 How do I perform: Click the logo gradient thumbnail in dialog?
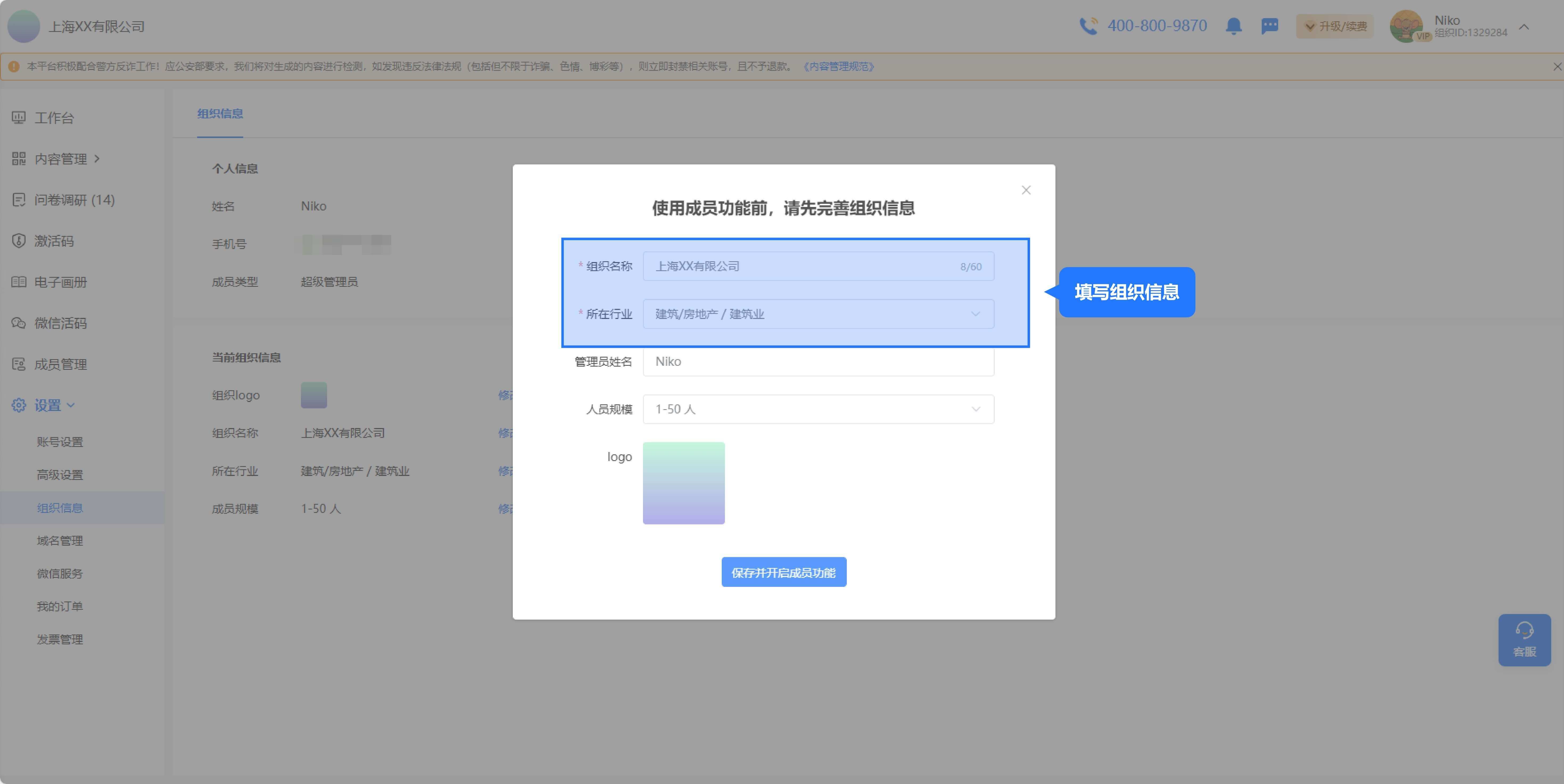684,483
